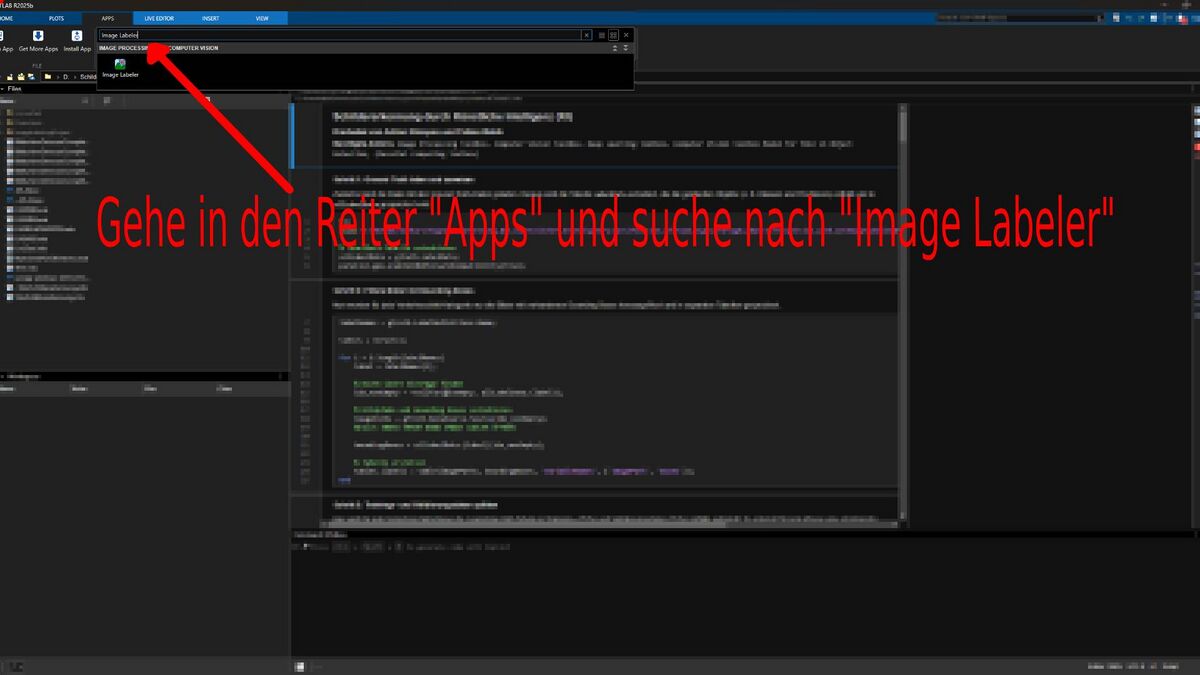Click the Get More Apps icon
This screenshot has height=675, width=1200.
pos(38,40)
